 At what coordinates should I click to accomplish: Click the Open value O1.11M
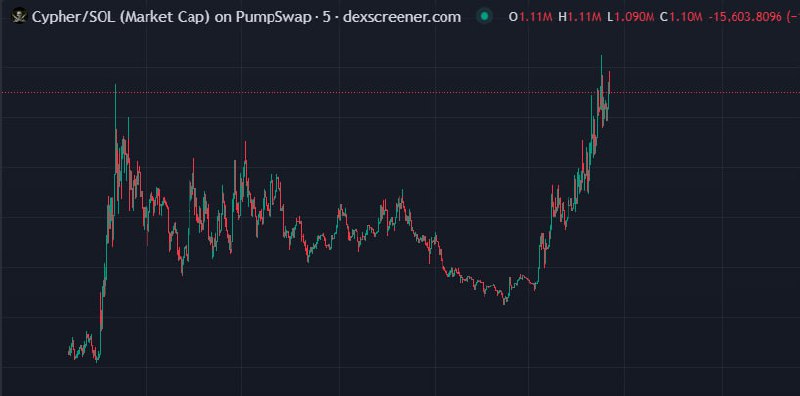point(531,17)
